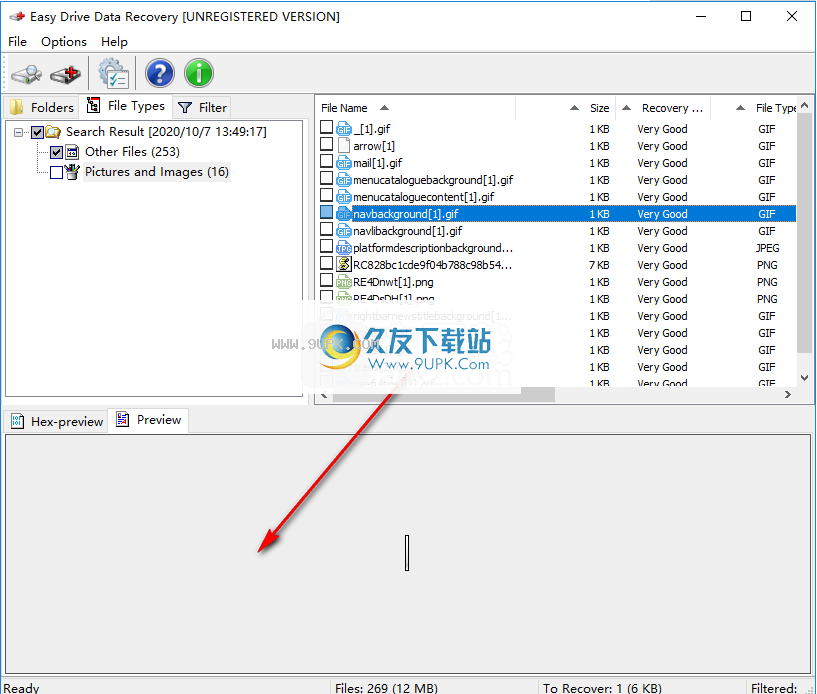
Task: Sort by File Name column arrow
Action: [385, 108]
